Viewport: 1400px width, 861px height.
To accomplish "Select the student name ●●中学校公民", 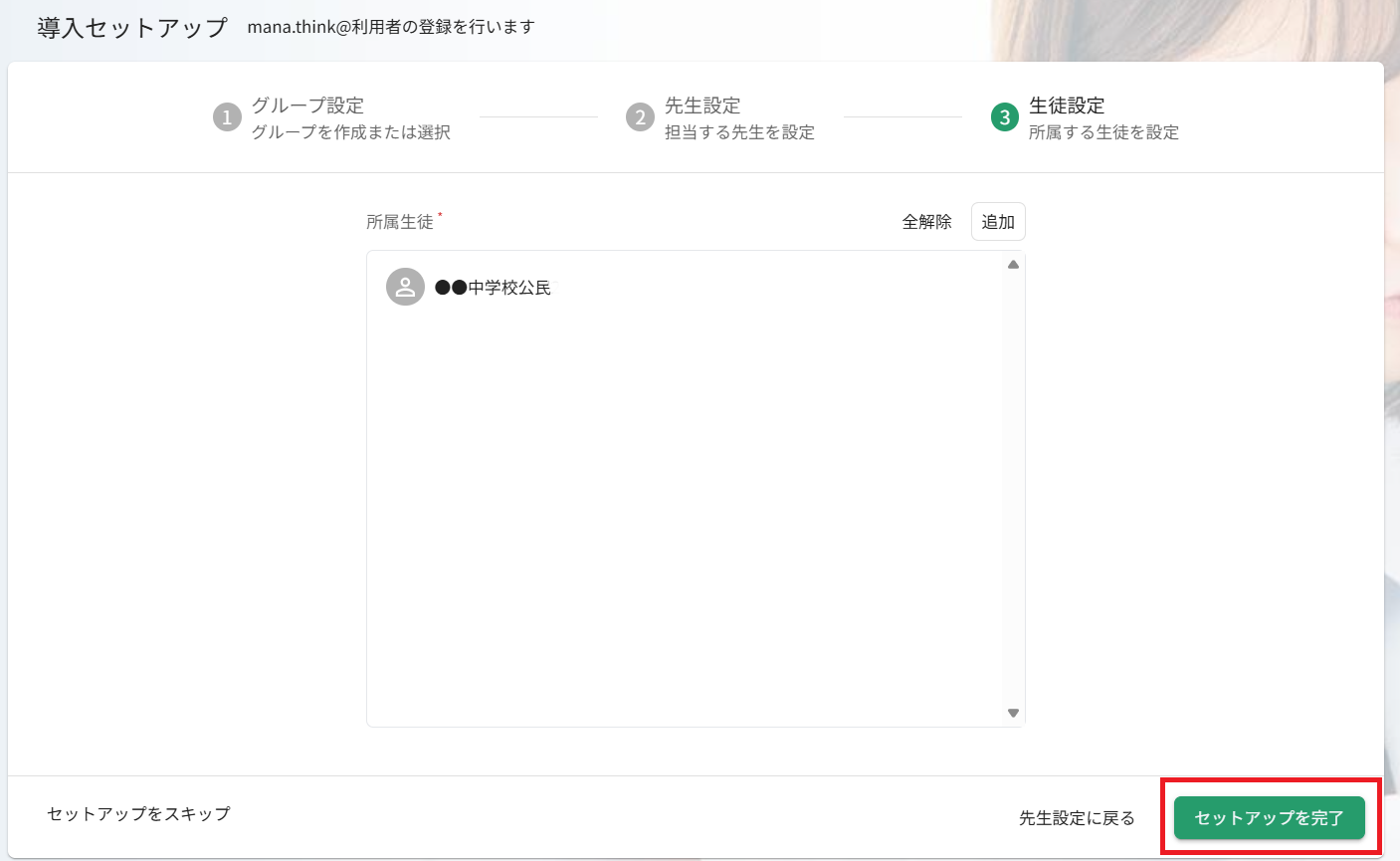I will pyautogui.click(x=494, y=288).
